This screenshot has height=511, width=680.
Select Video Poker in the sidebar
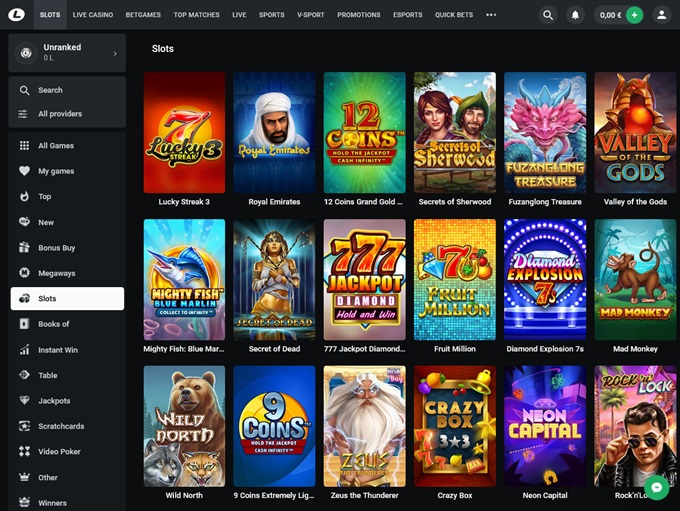[x=58, y=452]
